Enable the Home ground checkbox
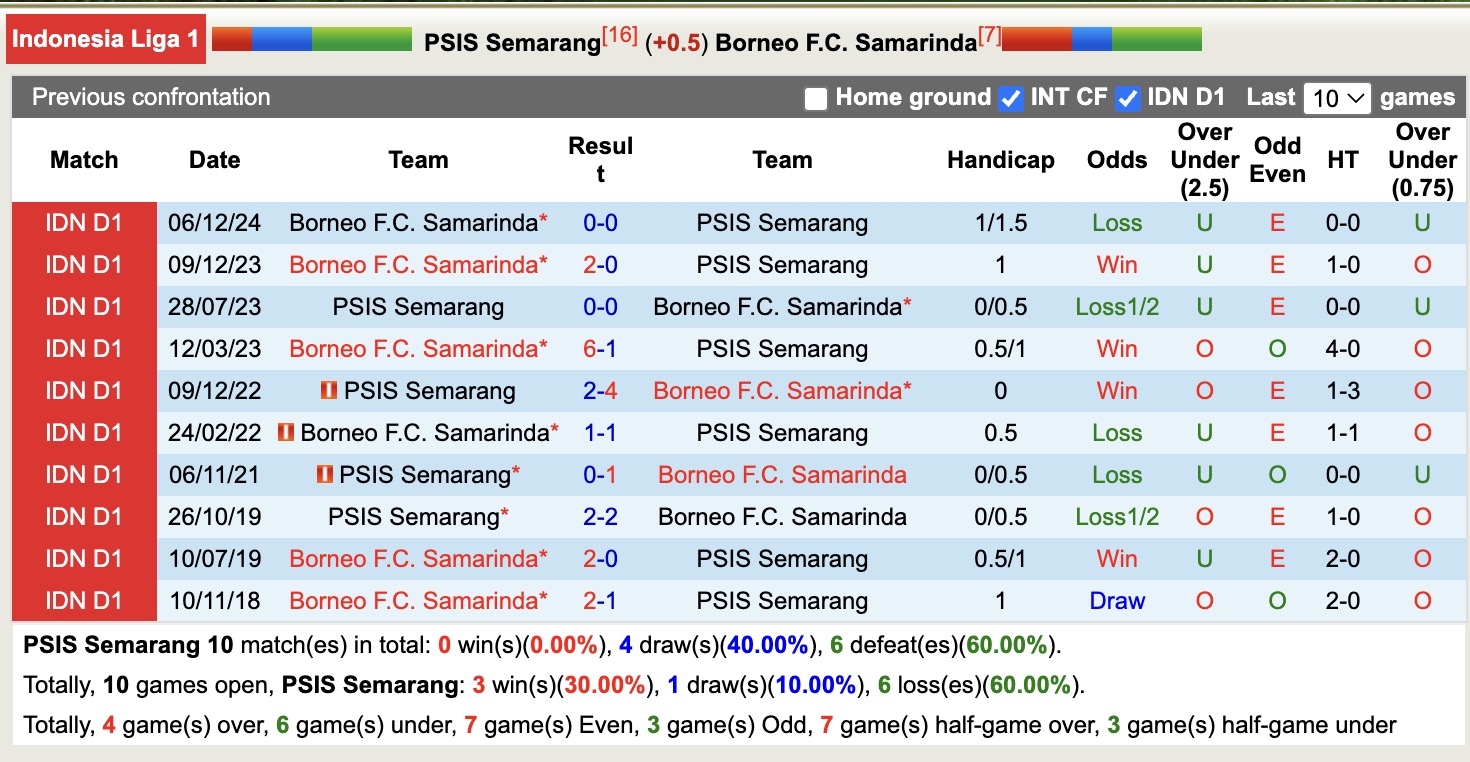This screenshot has width=1470, height=762. (816, 97)
